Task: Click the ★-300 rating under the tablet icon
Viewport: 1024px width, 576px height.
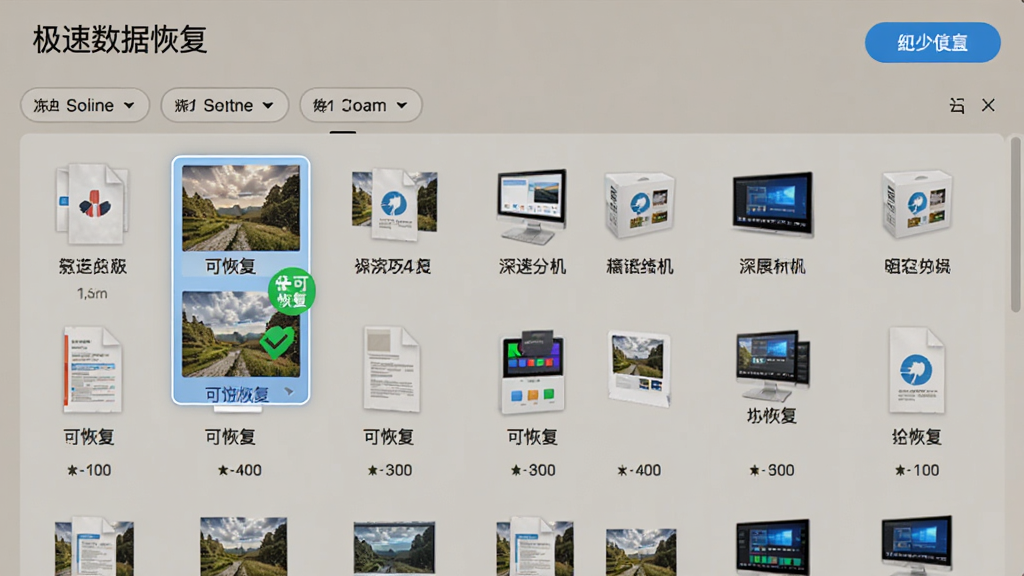Action: pyautogui.click(x=533, y=470)
